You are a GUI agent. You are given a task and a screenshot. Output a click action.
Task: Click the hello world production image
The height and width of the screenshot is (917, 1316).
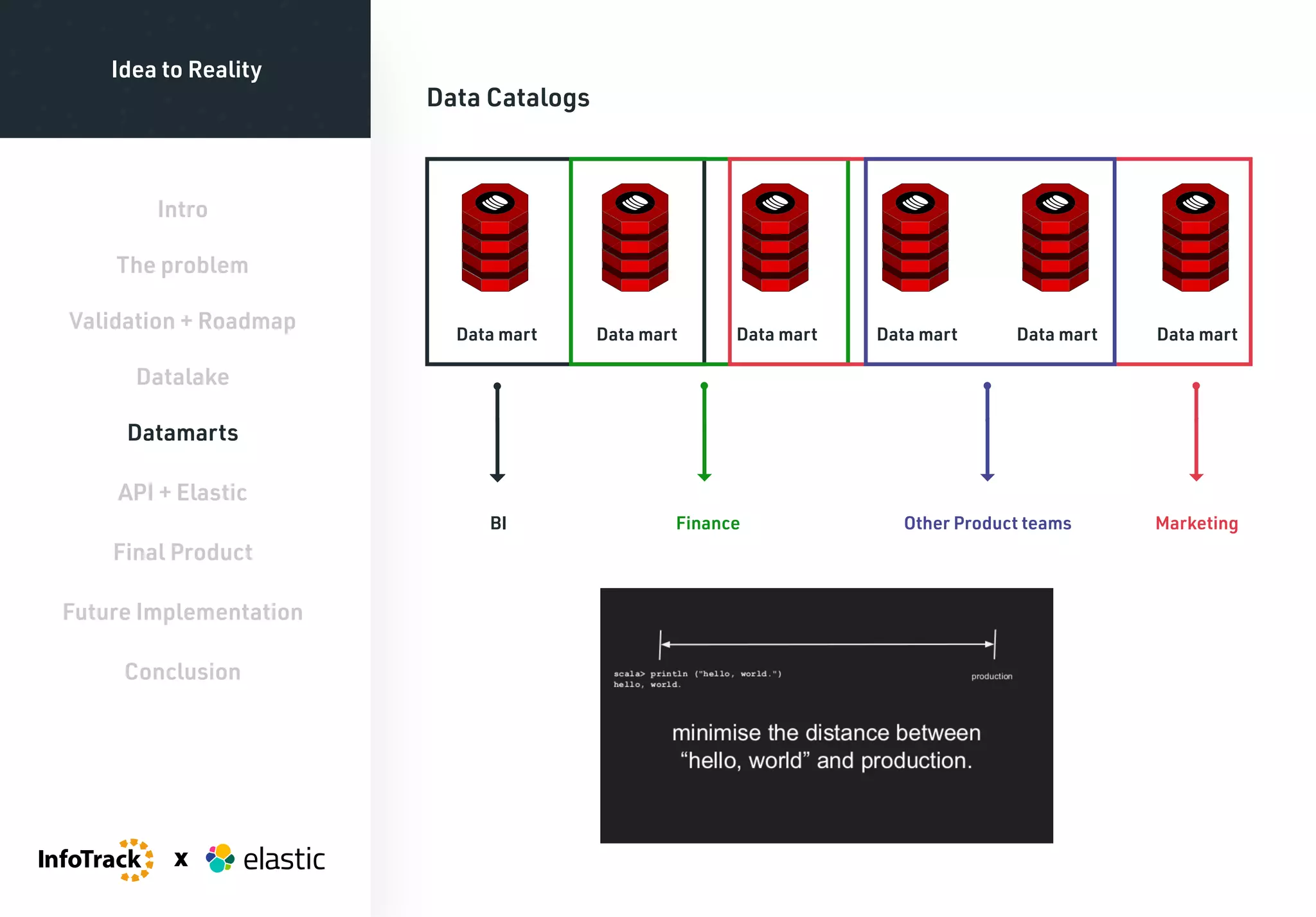point(826,715)
